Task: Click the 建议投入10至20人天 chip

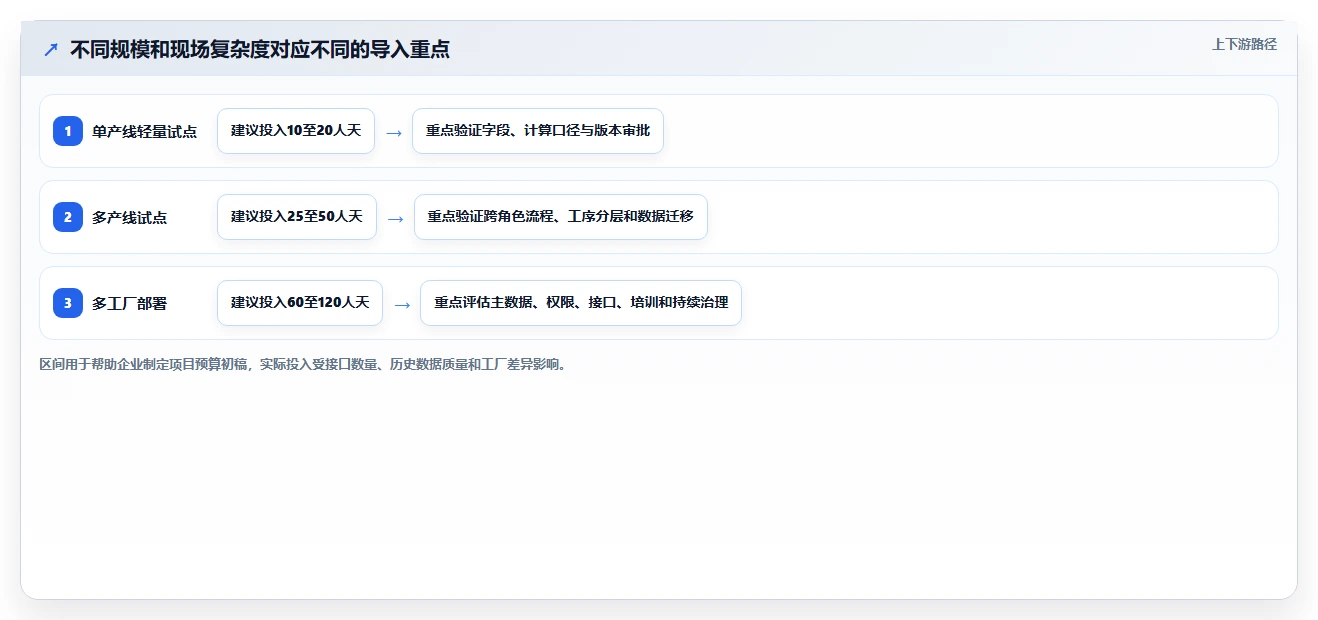Action: [296, 131]
